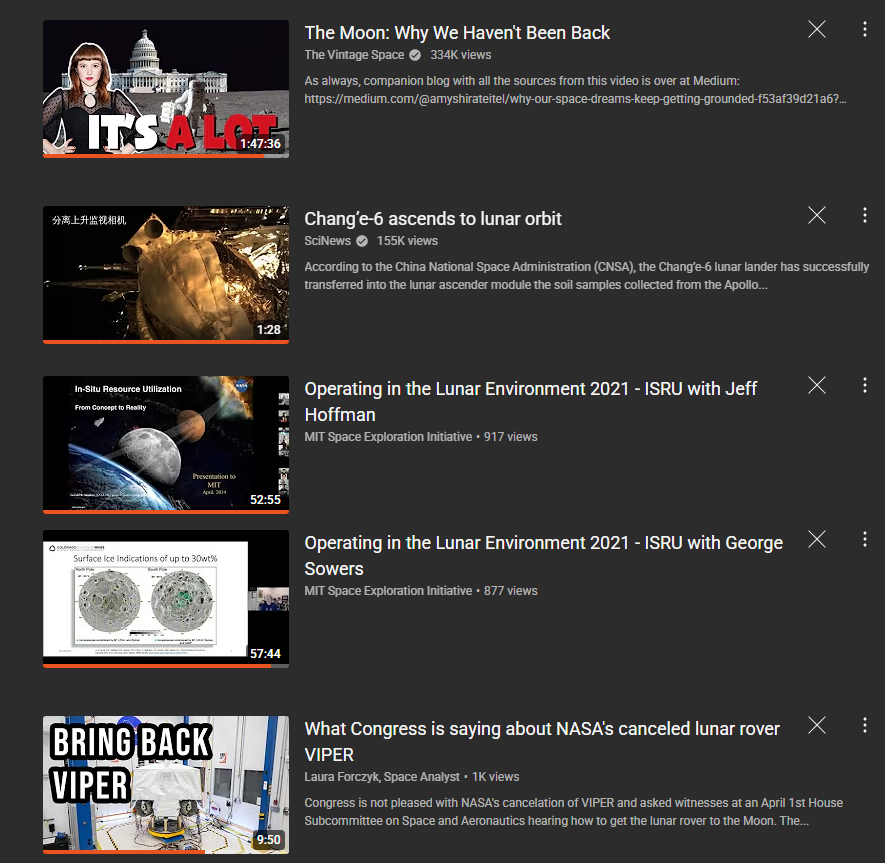Open three-dot menu for George Sowers video
The height and width of the screenshot is (863, 885).
pos(865,540)
